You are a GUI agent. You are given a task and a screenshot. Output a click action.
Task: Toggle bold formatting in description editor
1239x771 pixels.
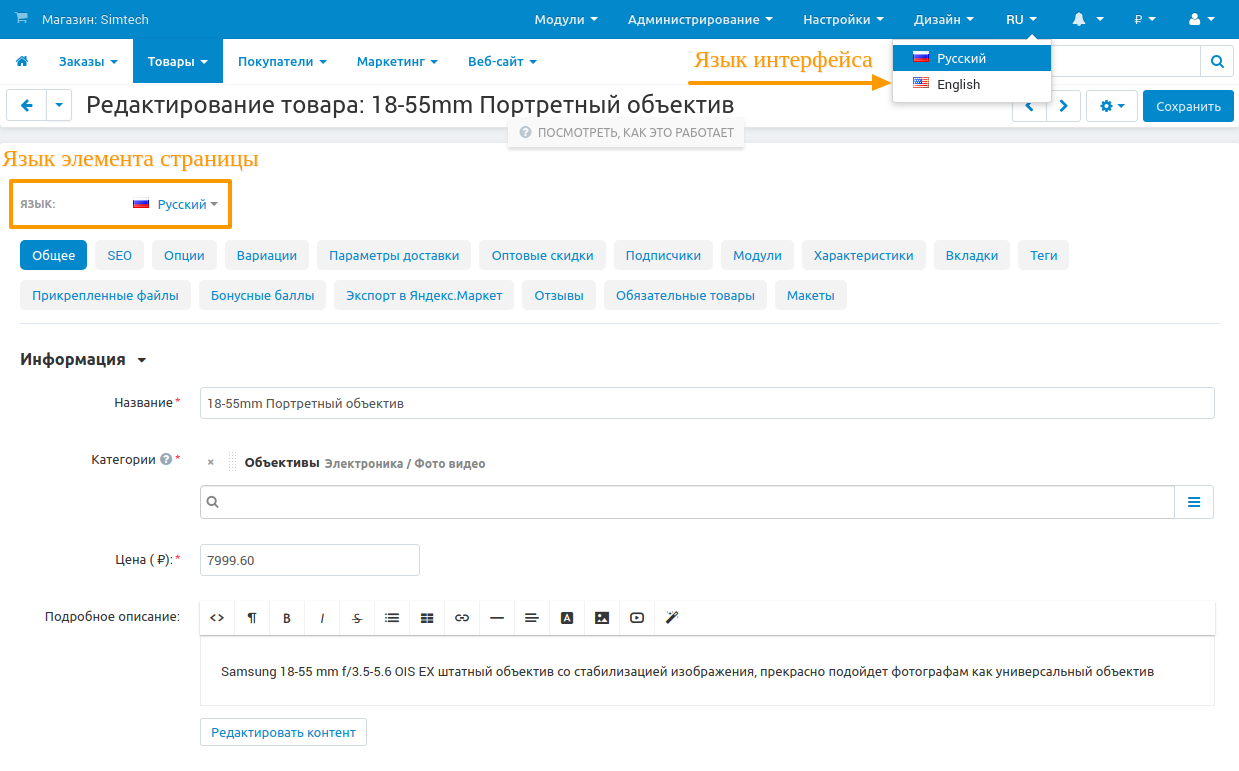pyautogui.click(x=287, y=618)
